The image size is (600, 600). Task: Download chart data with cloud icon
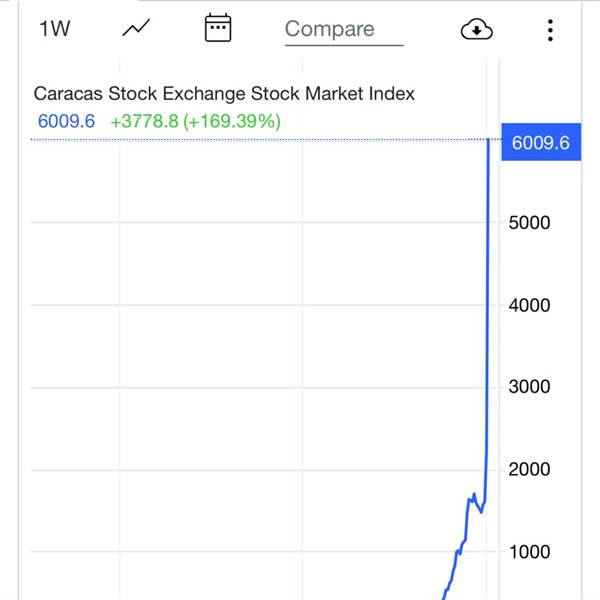pyautogui.click(x=476, y=29)
